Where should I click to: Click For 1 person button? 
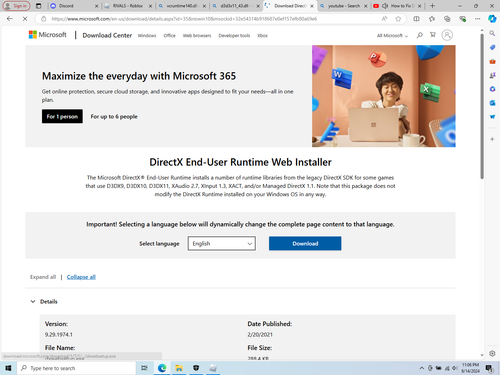point(62,116)
